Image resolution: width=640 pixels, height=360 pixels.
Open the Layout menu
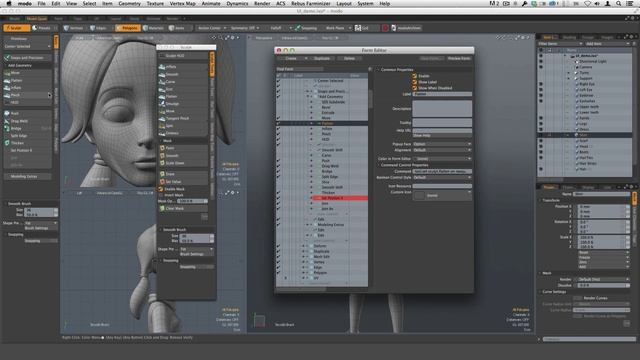click(344, 4)
